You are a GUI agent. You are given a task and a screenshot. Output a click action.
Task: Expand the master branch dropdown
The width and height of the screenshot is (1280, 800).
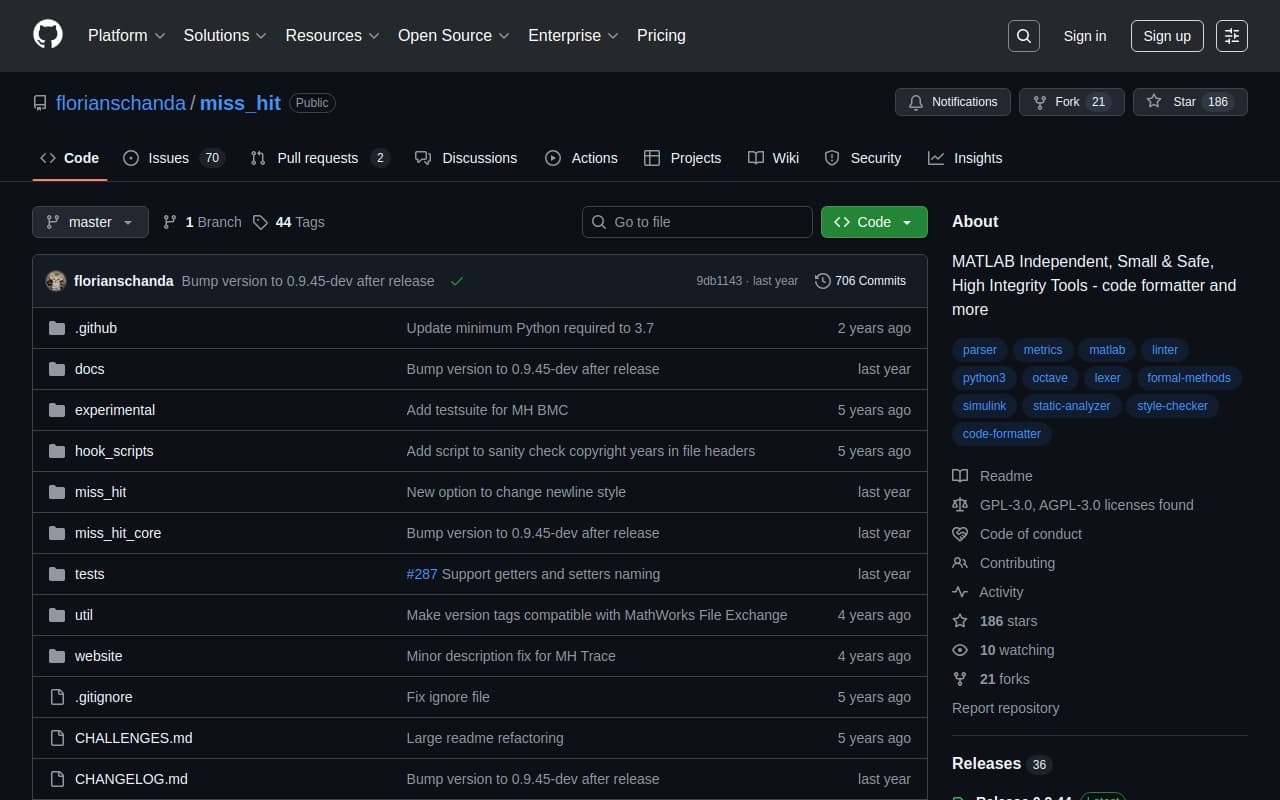point(90,222)
